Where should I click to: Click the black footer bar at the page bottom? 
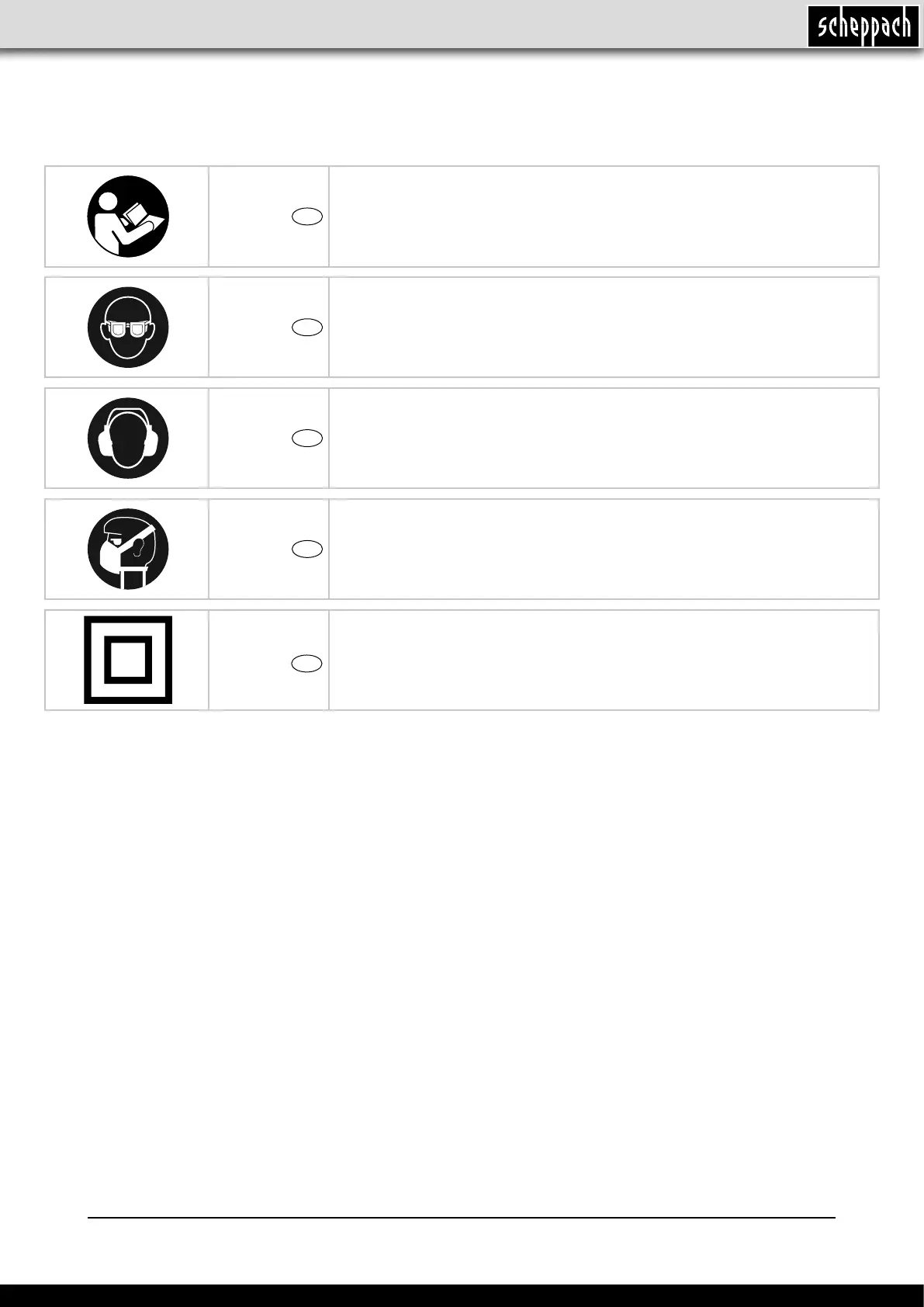point(462,1295)
